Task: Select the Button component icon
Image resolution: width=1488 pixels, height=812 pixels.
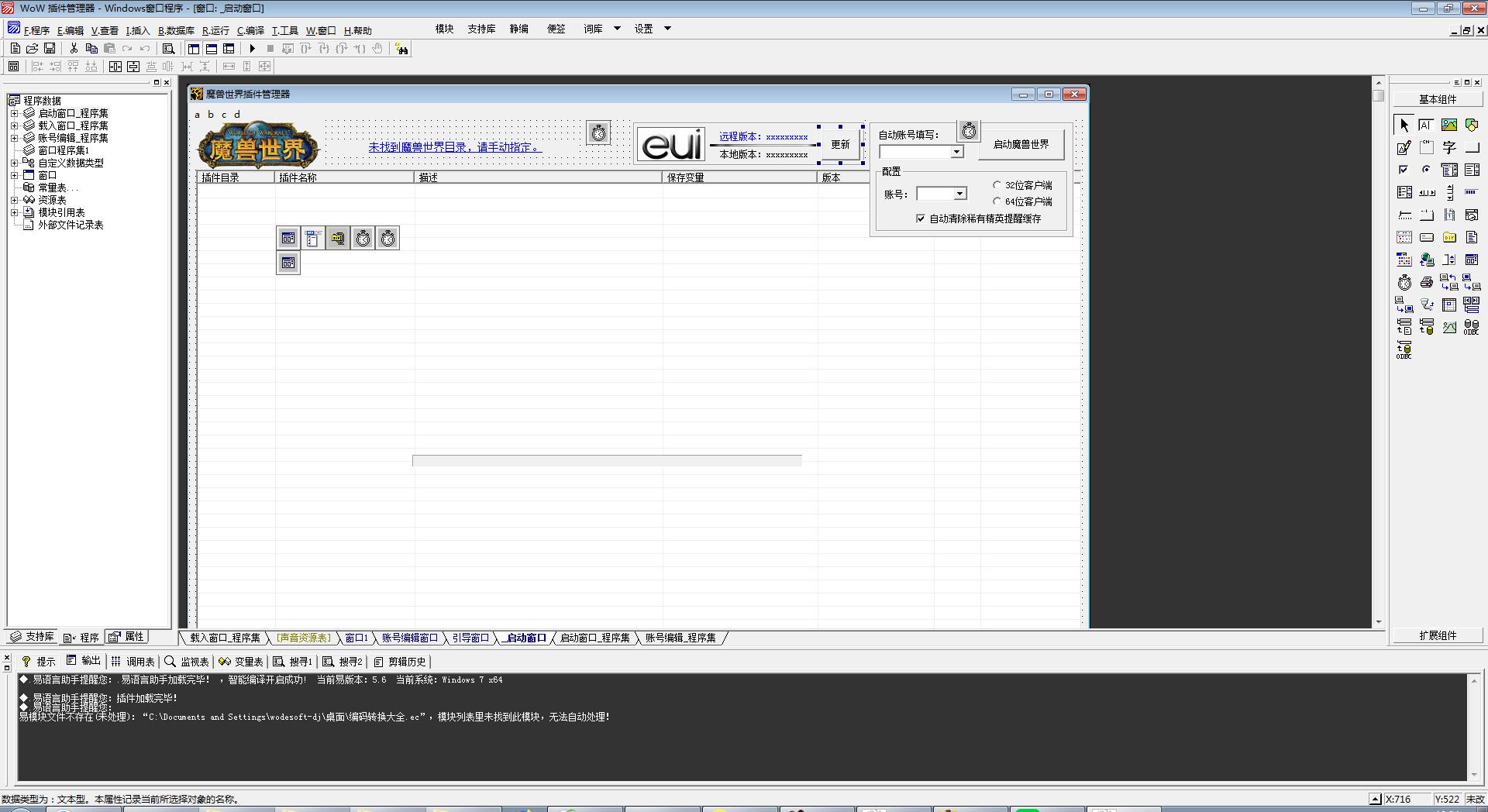Action: (x=1472, y=147)
